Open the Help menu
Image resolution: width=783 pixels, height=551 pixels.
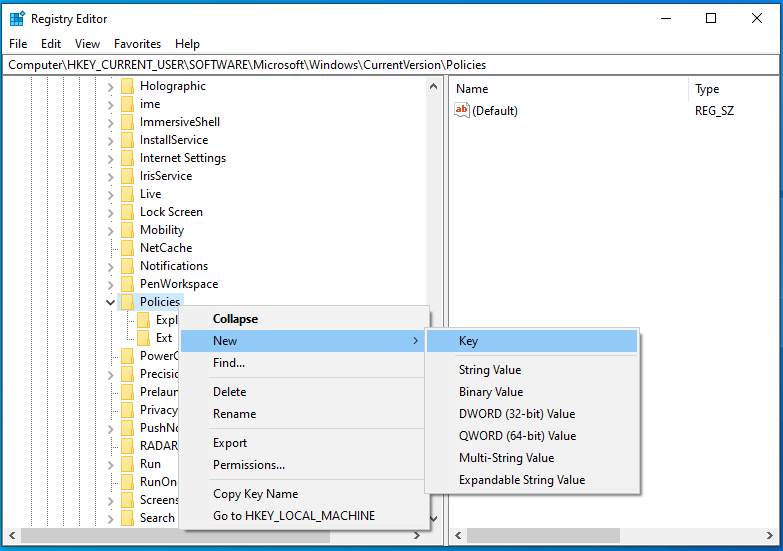click(x=187, y=44)
